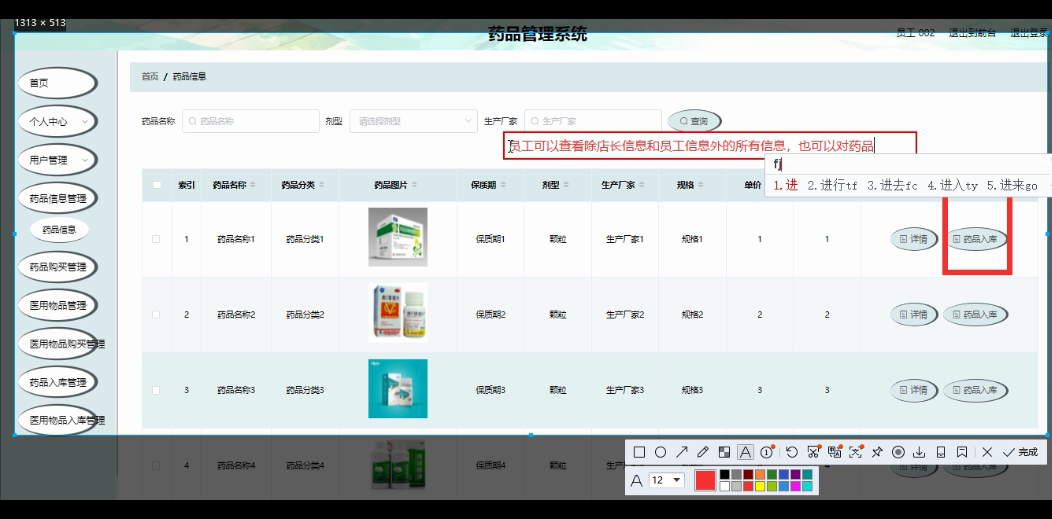Click 药品入库 for row 药品名称3
This screenshot has width=1052, height=519.
coord(976,390)
